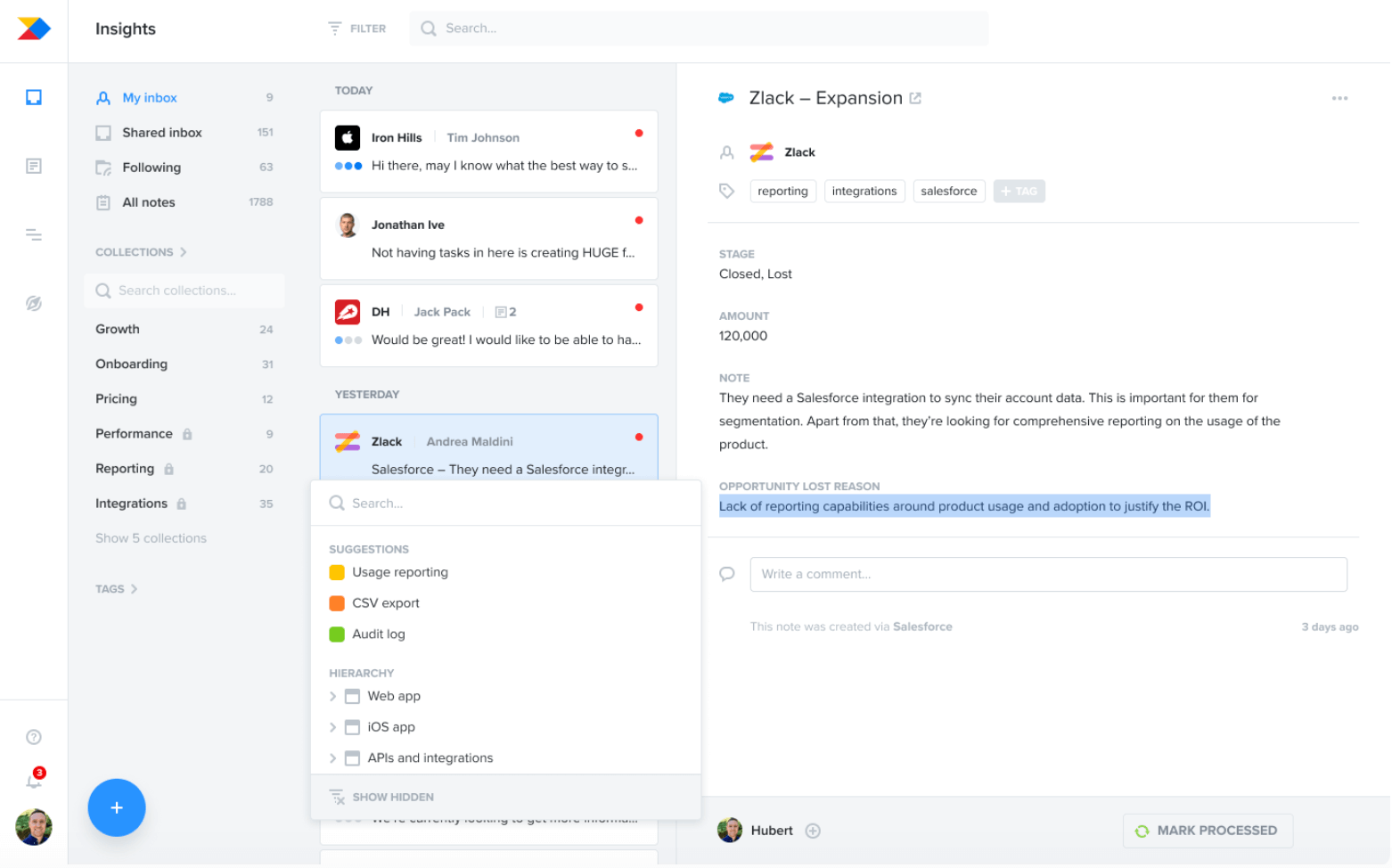Click the green Audit log color swatch
Viewport: 1392px width, 868px height.
tap(337, 635)
